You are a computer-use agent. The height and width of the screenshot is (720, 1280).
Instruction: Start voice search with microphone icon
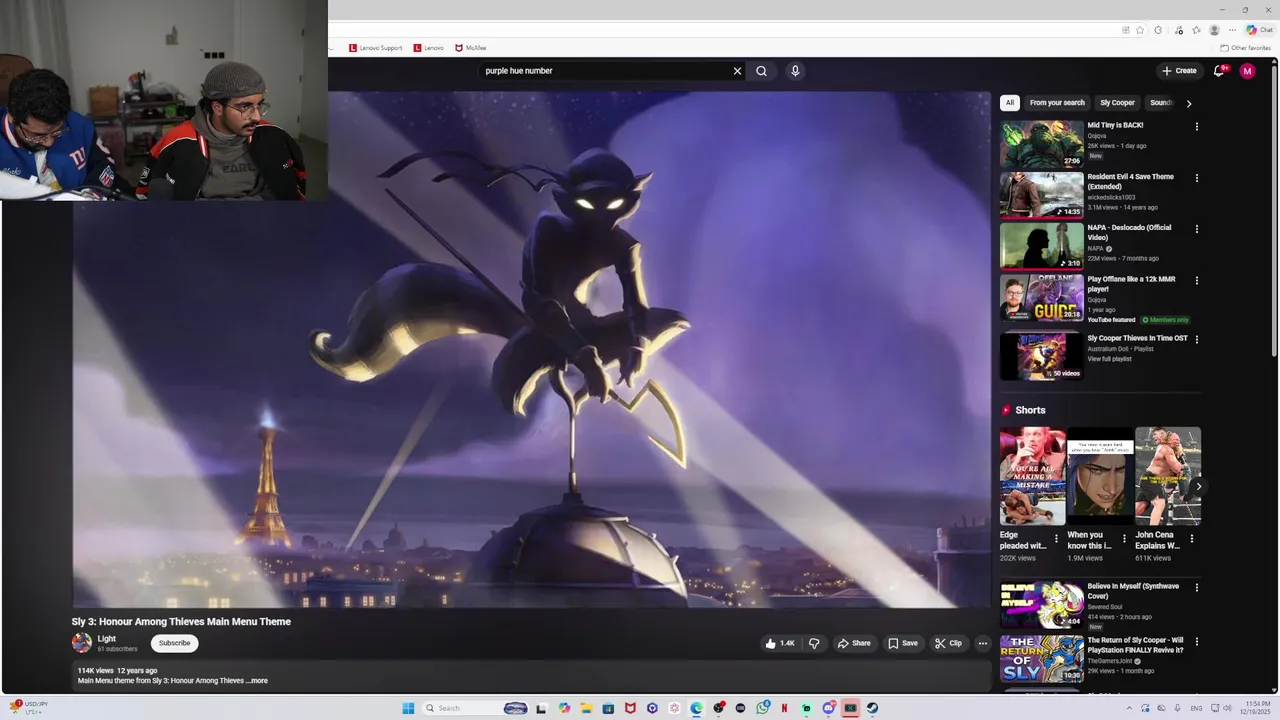(795, 71)
